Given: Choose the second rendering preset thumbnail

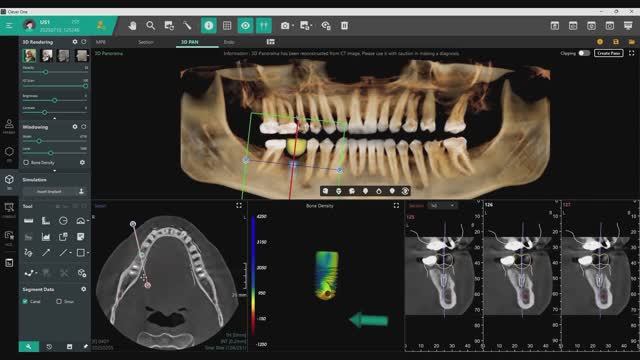Looking at the screenshot, I should coord(47,56).
